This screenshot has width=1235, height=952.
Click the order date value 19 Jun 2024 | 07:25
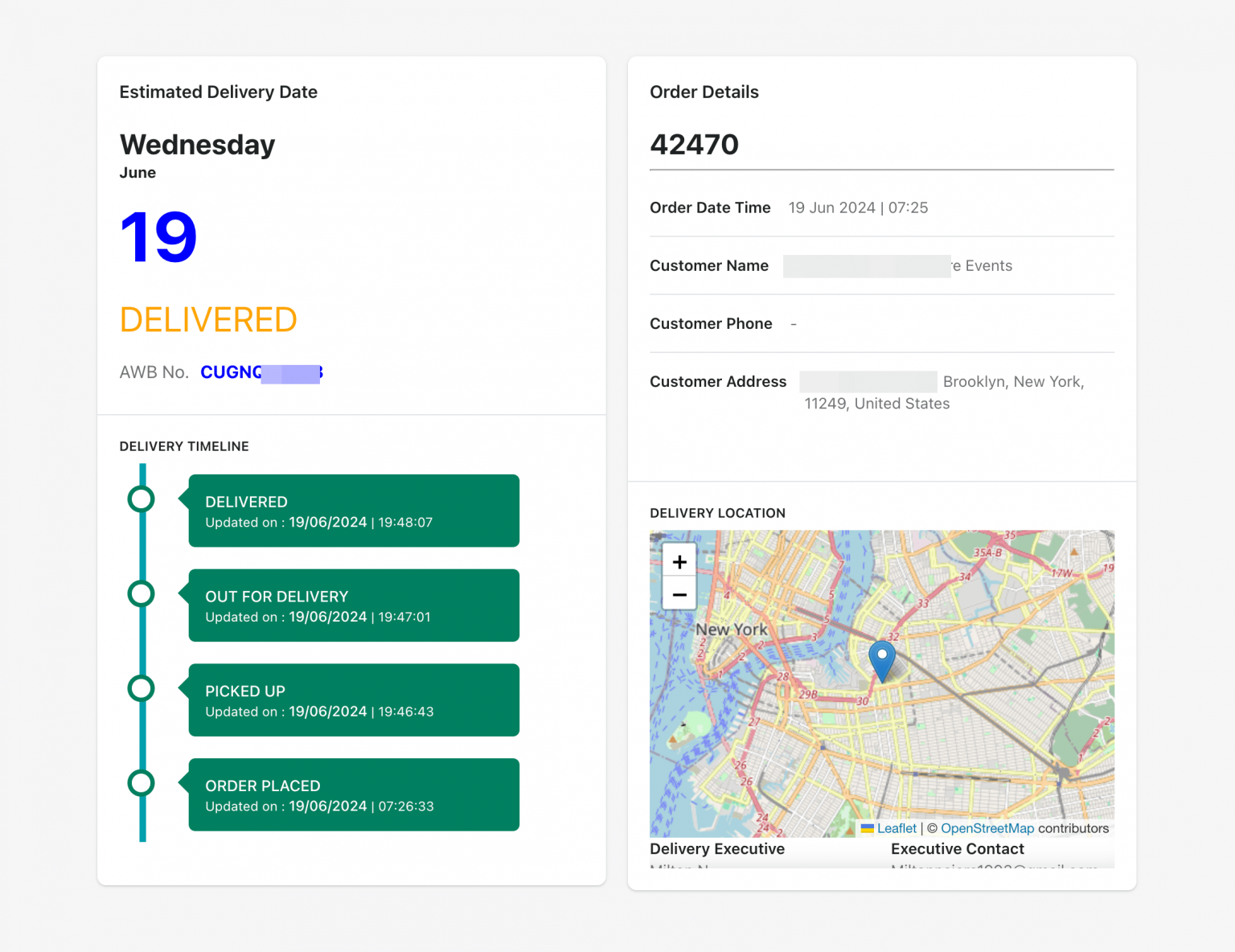[x=858, y=207]
